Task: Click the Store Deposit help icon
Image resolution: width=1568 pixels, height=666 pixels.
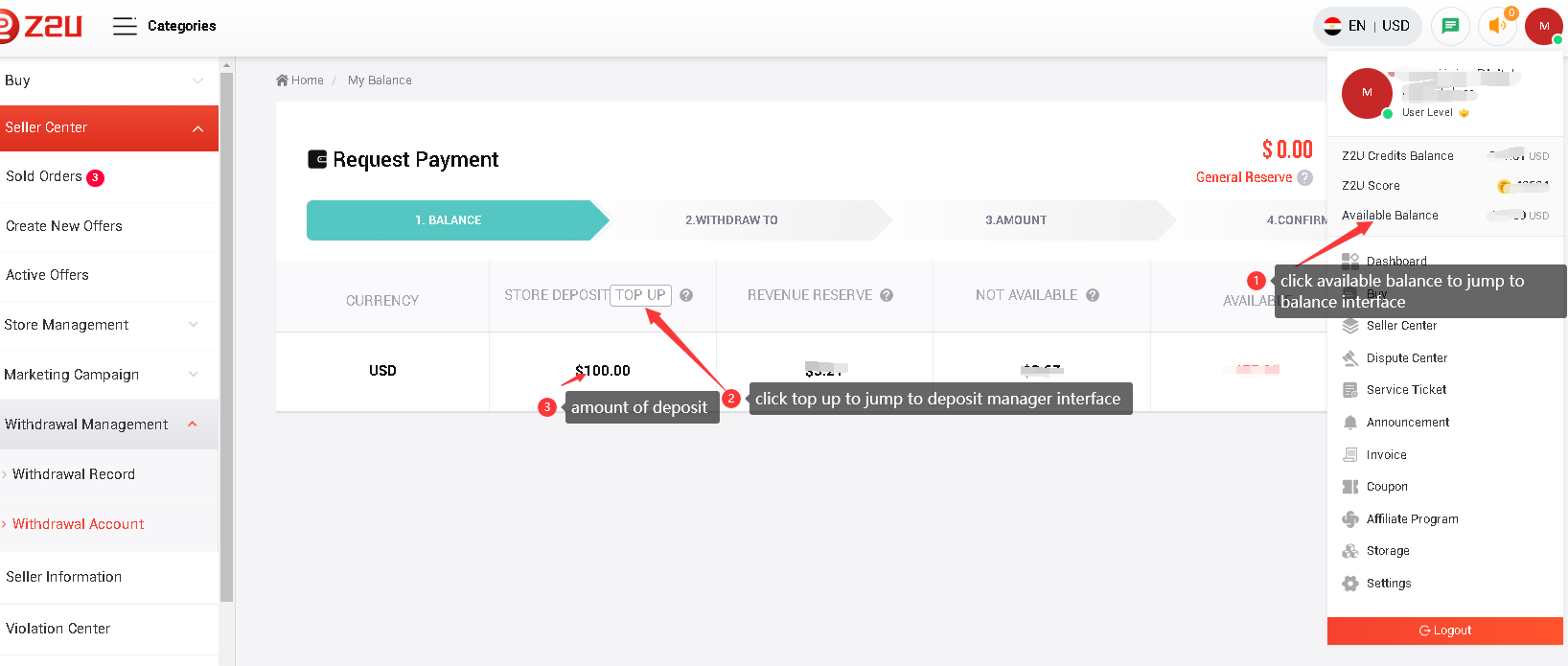Action: pyautogui.click(x=686, y=295)
